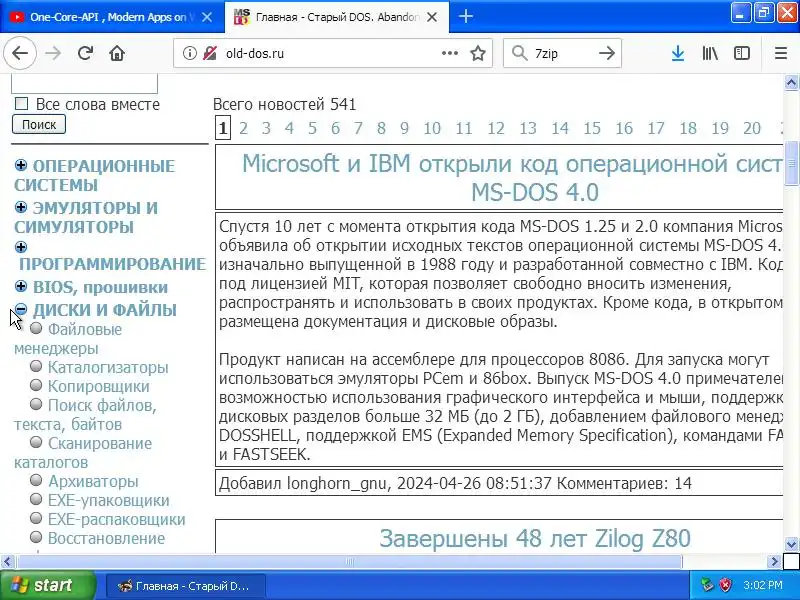The image size is (800, 600).
Task: Tick the Все слова вместе checkbox
Action: coord(21,104)
